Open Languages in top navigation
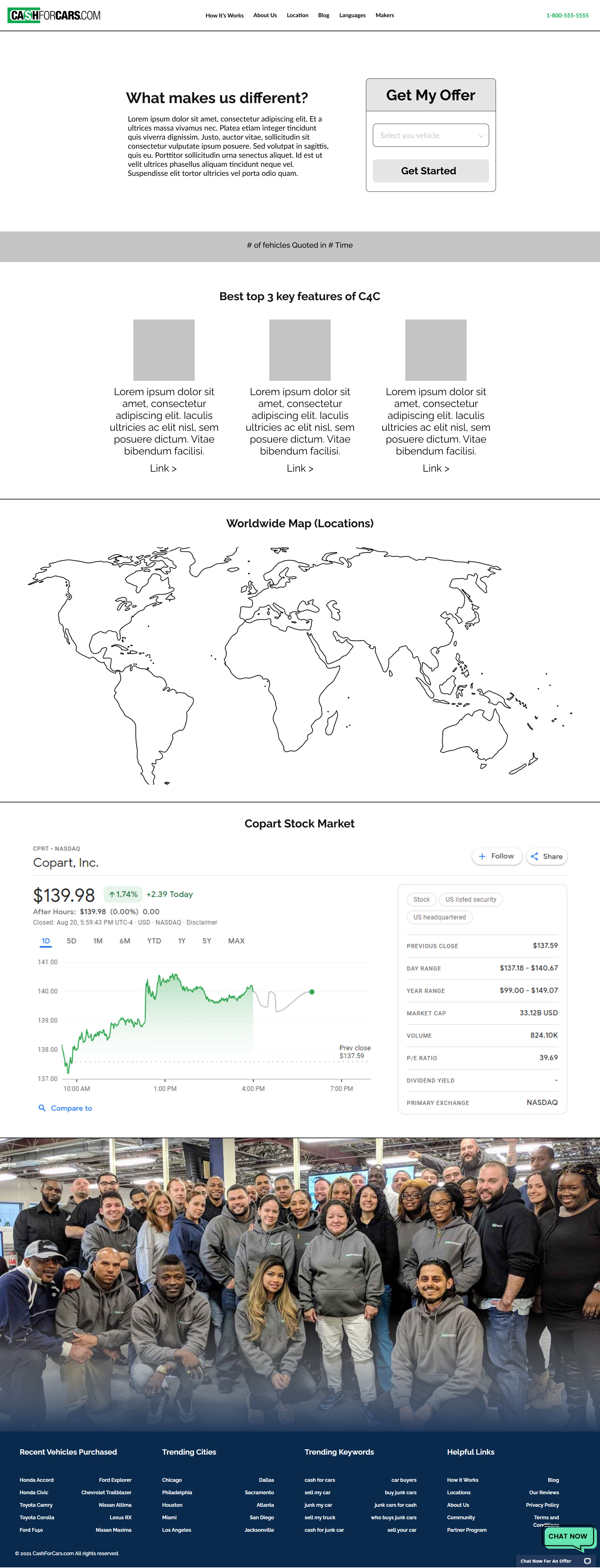This screenshot has height=1568, width=600. click(x=352, y=15)
